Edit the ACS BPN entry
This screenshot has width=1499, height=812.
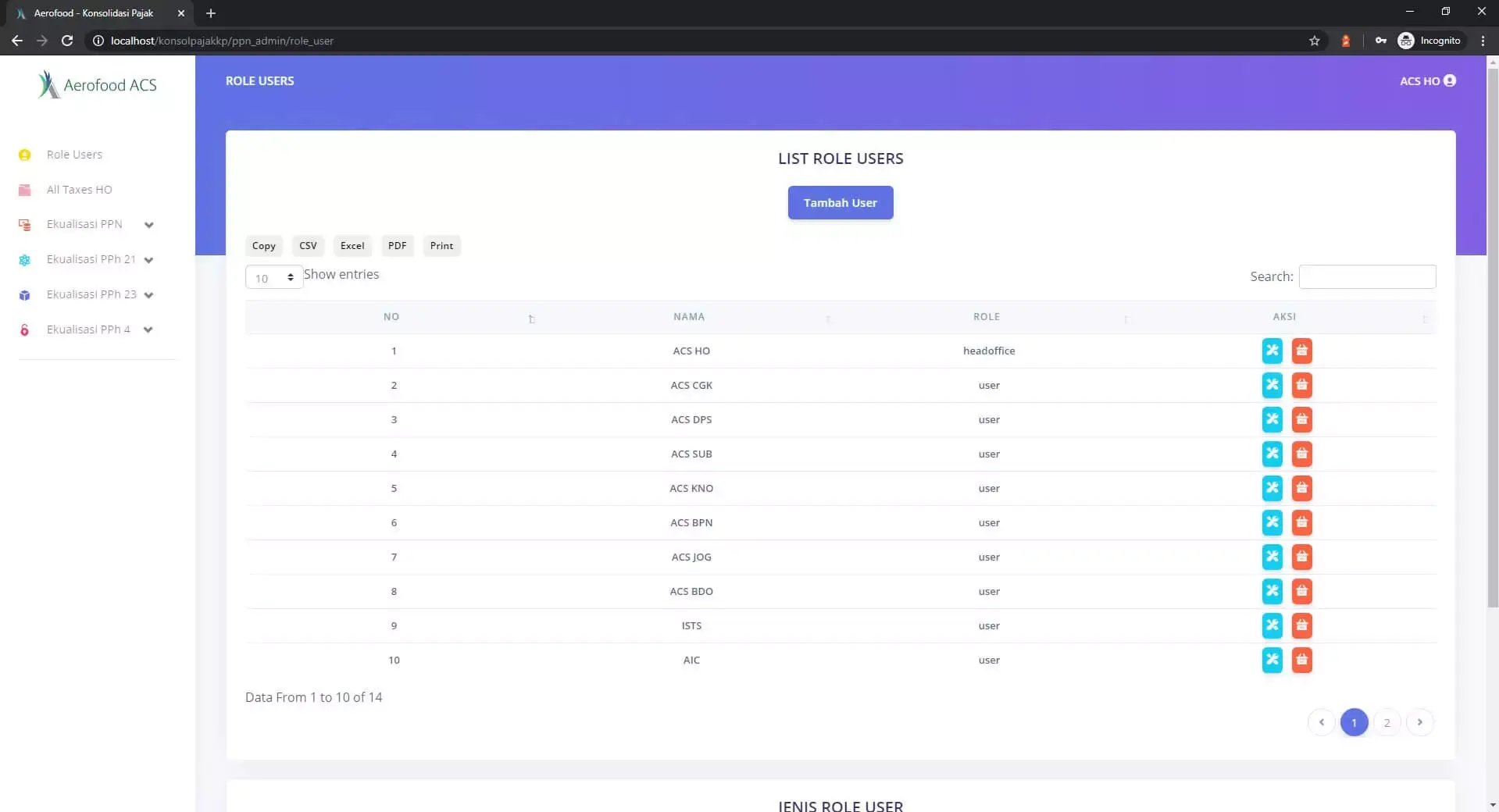1272,522
